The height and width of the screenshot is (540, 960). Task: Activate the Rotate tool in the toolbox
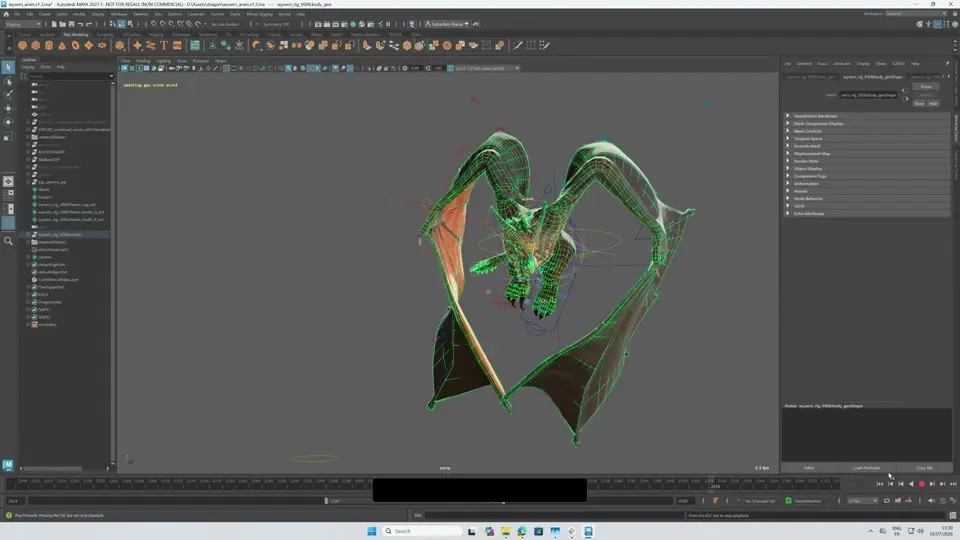point(8,122)
